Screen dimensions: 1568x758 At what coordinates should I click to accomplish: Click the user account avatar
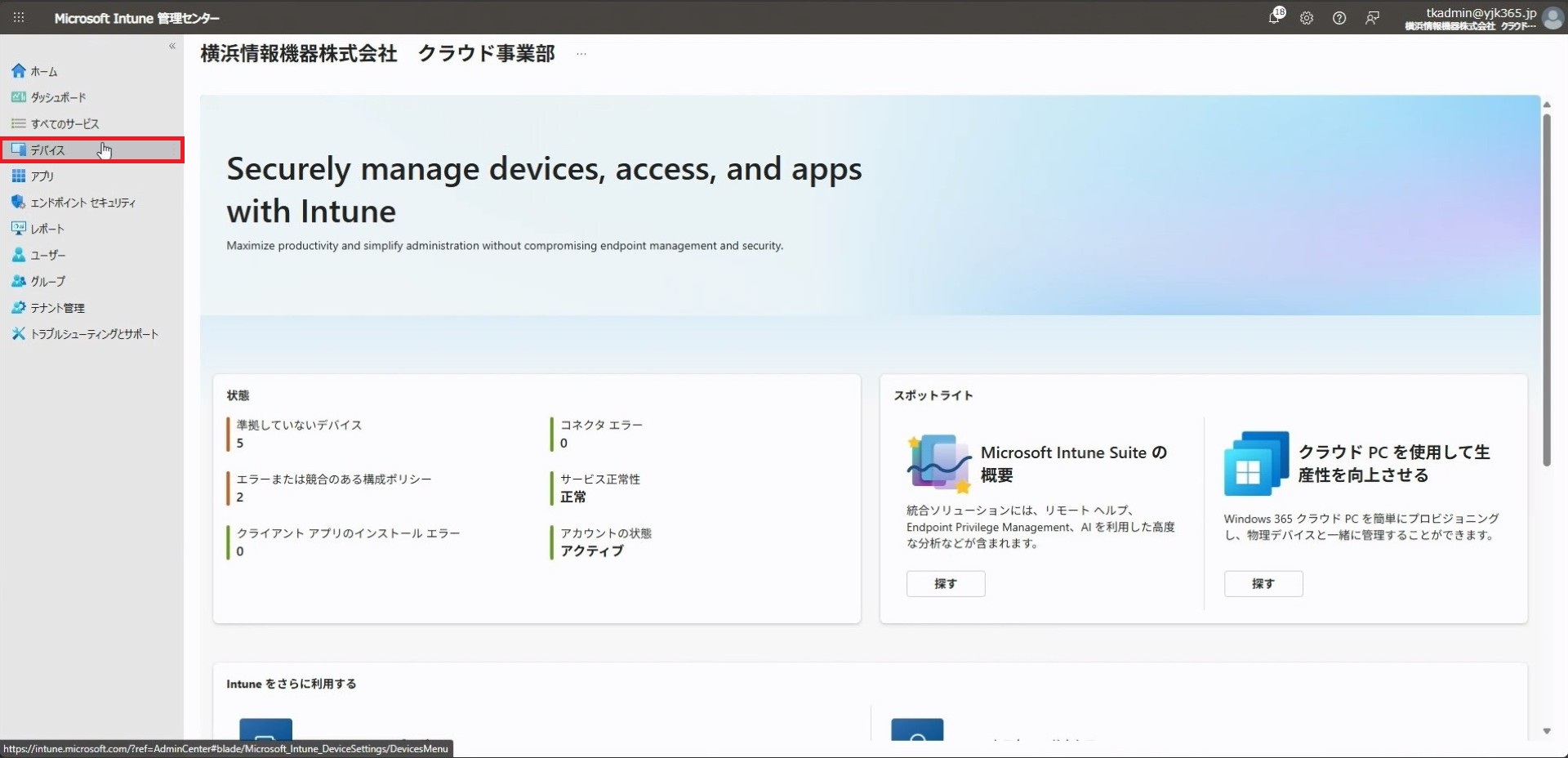[x=1552, y=18]
